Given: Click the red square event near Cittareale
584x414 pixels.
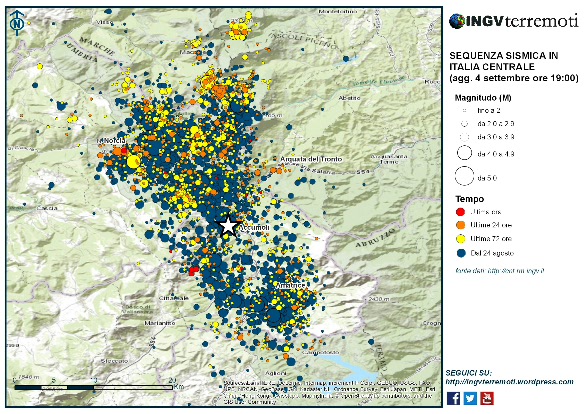Looking at the screenshot, I should point(193,271).
